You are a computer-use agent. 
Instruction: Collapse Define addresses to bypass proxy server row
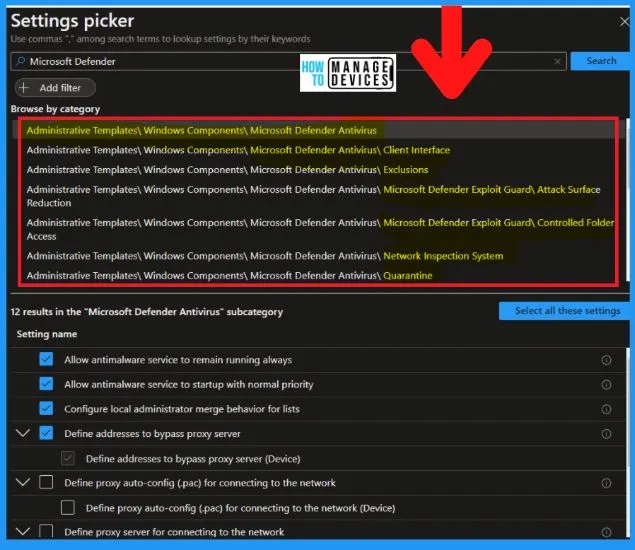(x=23, y=433)
